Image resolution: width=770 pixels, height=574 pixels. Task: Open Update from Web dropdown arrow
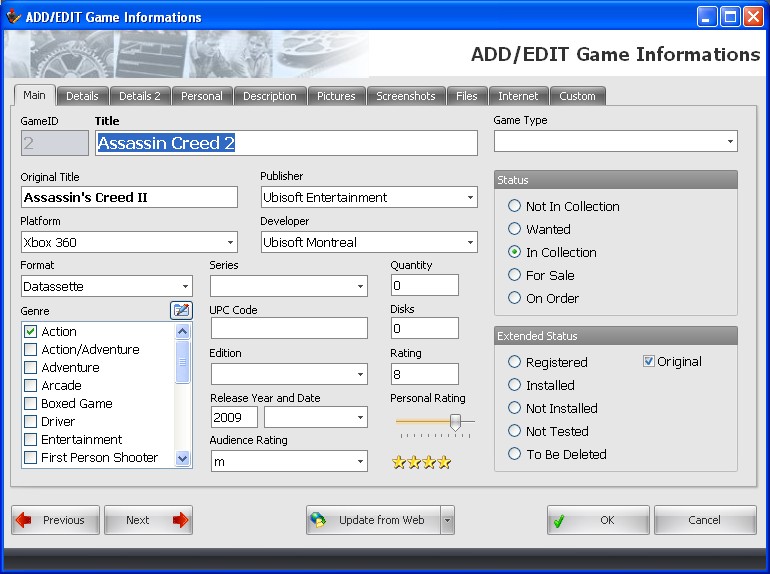(x=447, y=520)
